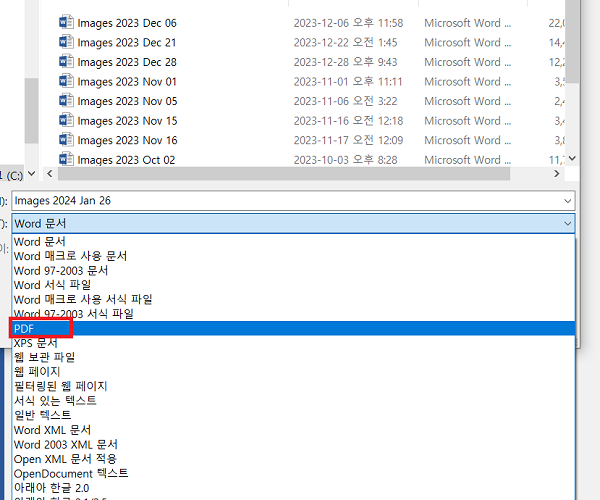The height and width of the screenshot is (500, 600).
Task: Click Word icon of Images 2023 Dec 21
Action: click(x=66, y=42)
